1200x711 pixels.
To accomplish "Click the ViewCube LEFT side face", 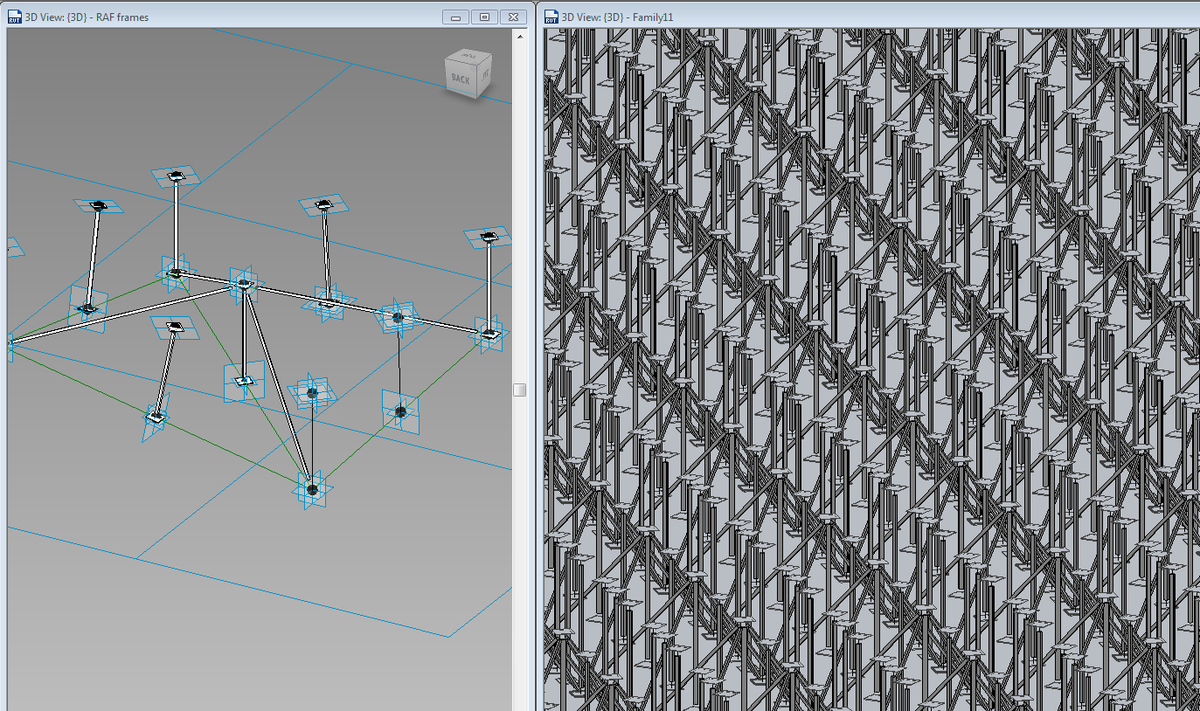I will click(x=484, y=76).
